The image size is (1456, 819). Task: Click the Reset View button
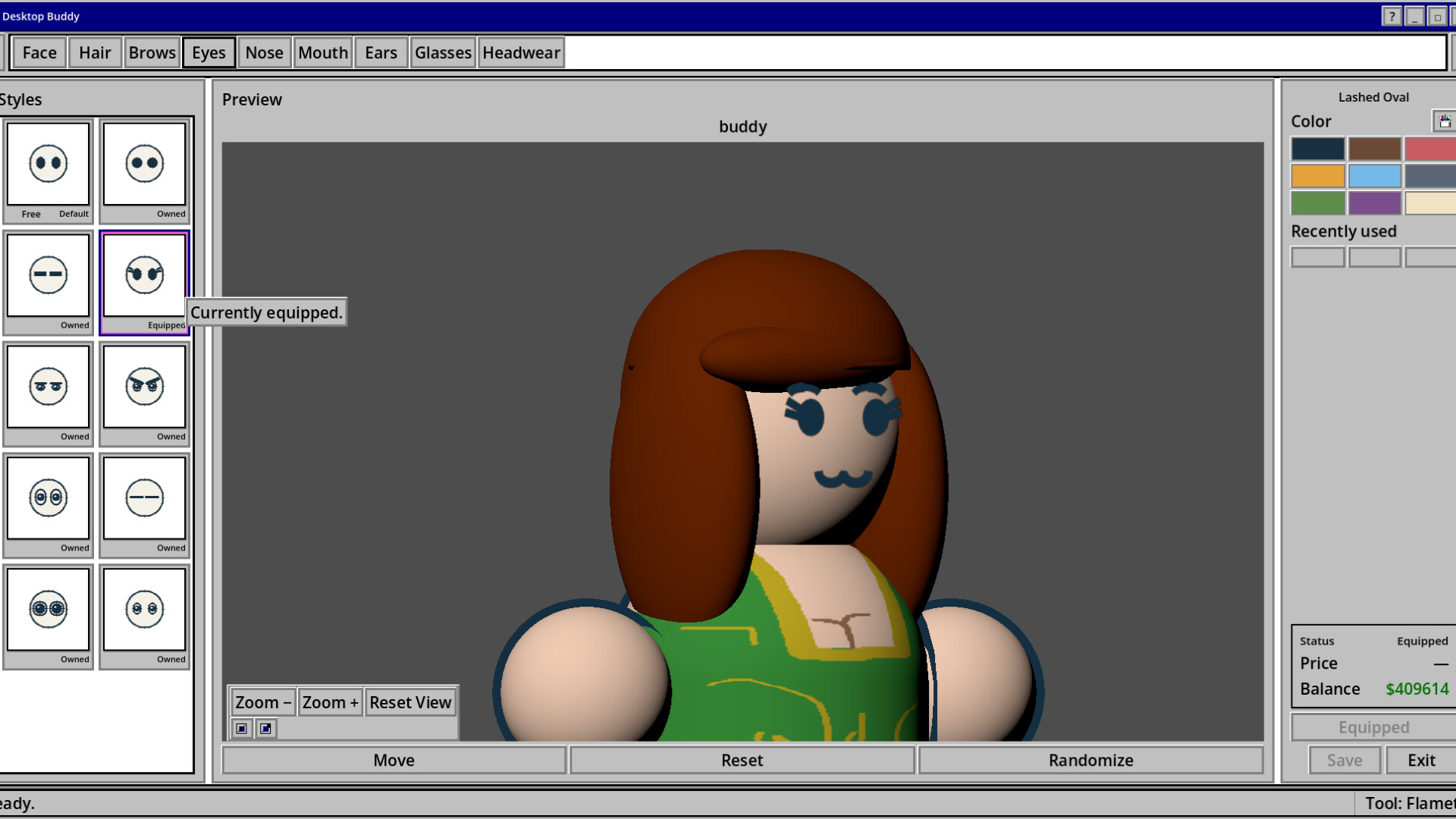410,702
